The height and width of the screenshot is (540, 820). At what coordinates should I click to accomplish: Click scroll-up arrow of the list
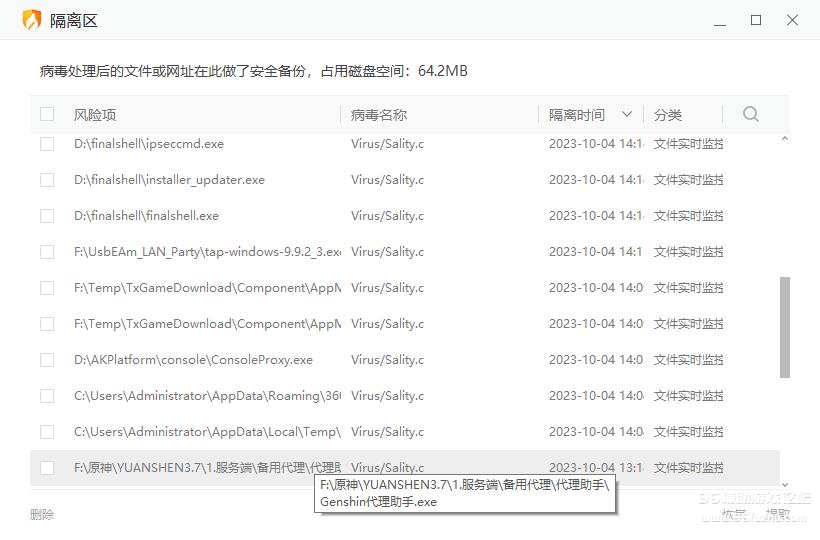point(785,140)
